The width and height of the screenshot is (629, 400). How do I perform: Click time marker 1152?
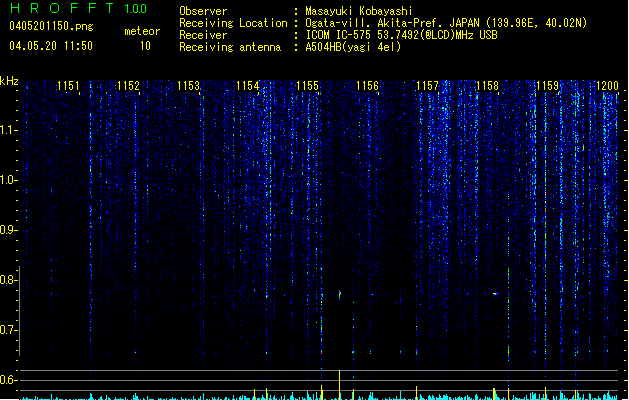128,85
